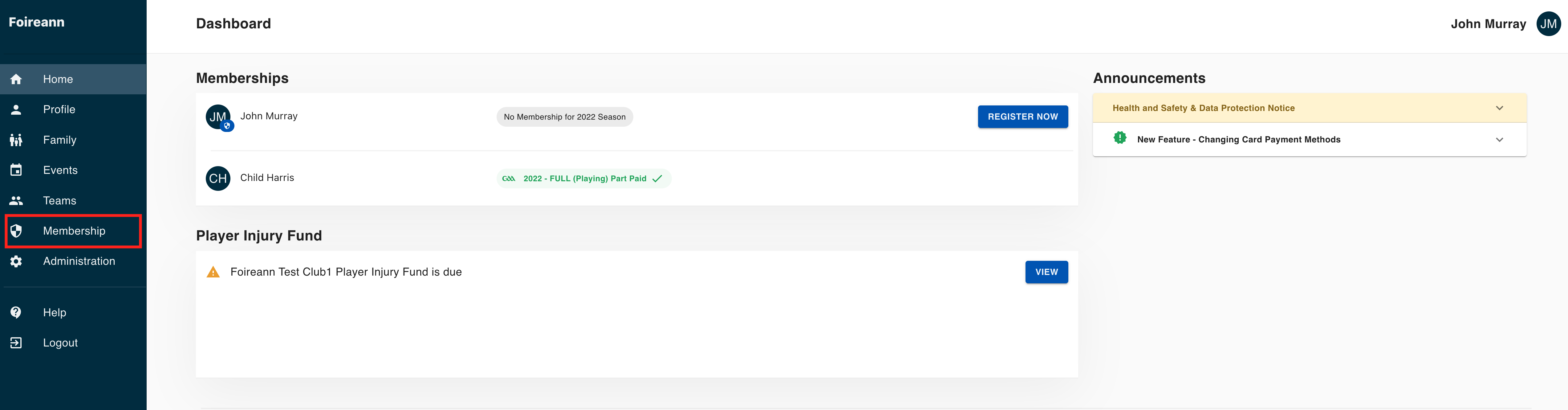Click the Memberships section heading

point(242,79)
